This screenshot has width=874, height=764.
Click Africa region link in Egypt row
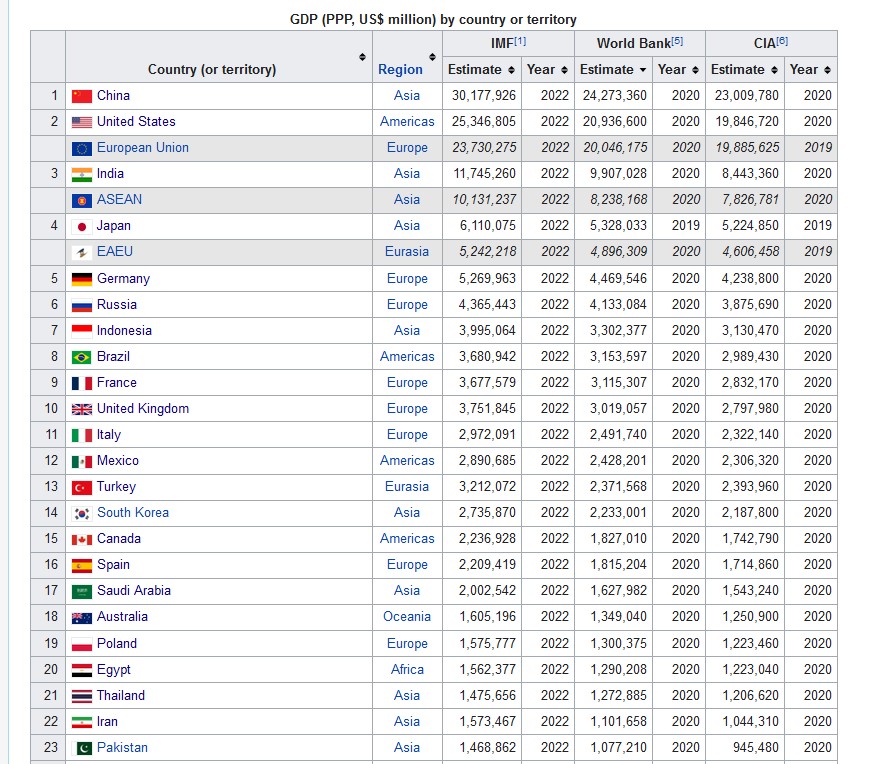coord(407,669)
